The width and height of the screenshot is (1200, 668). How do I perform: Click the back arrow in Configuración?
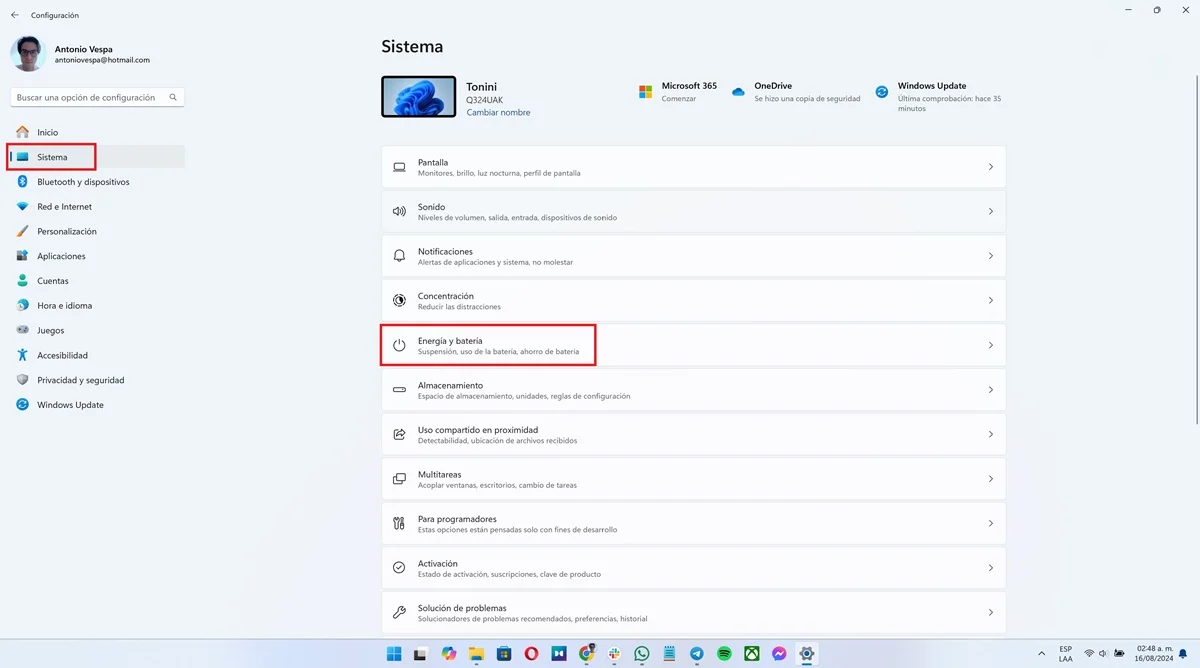coord(14,15)
